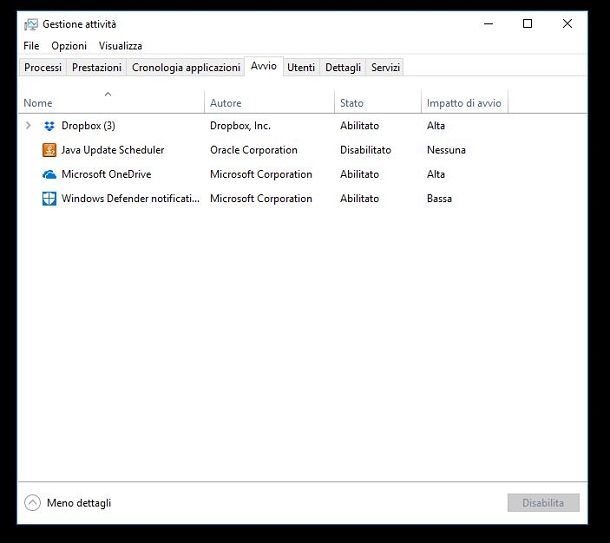Screen dimensions: 610x543
Task: Select the Microsoft OneDrive entry
Action: (106, 174)
